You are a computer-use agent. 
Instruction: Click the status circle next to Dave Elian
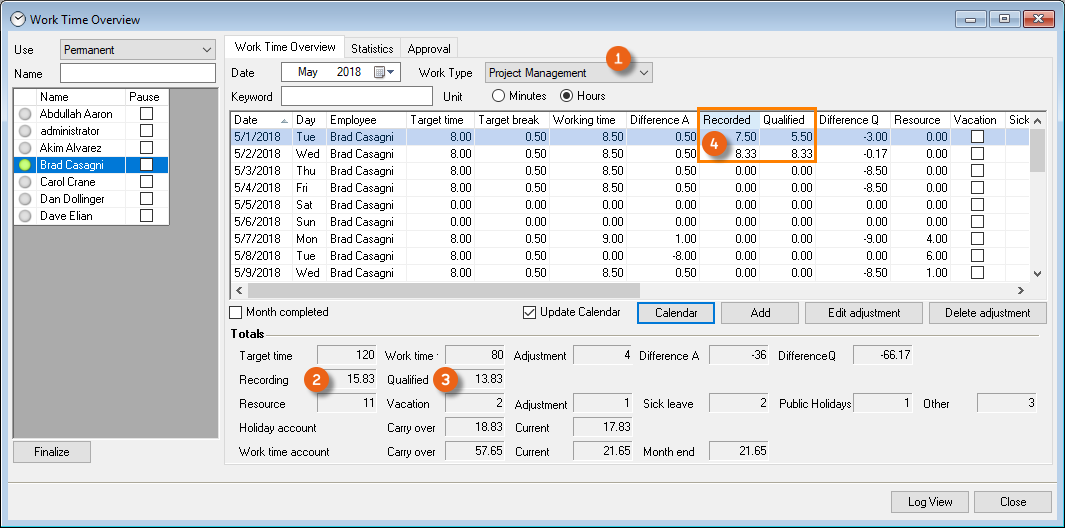point(26,216)
